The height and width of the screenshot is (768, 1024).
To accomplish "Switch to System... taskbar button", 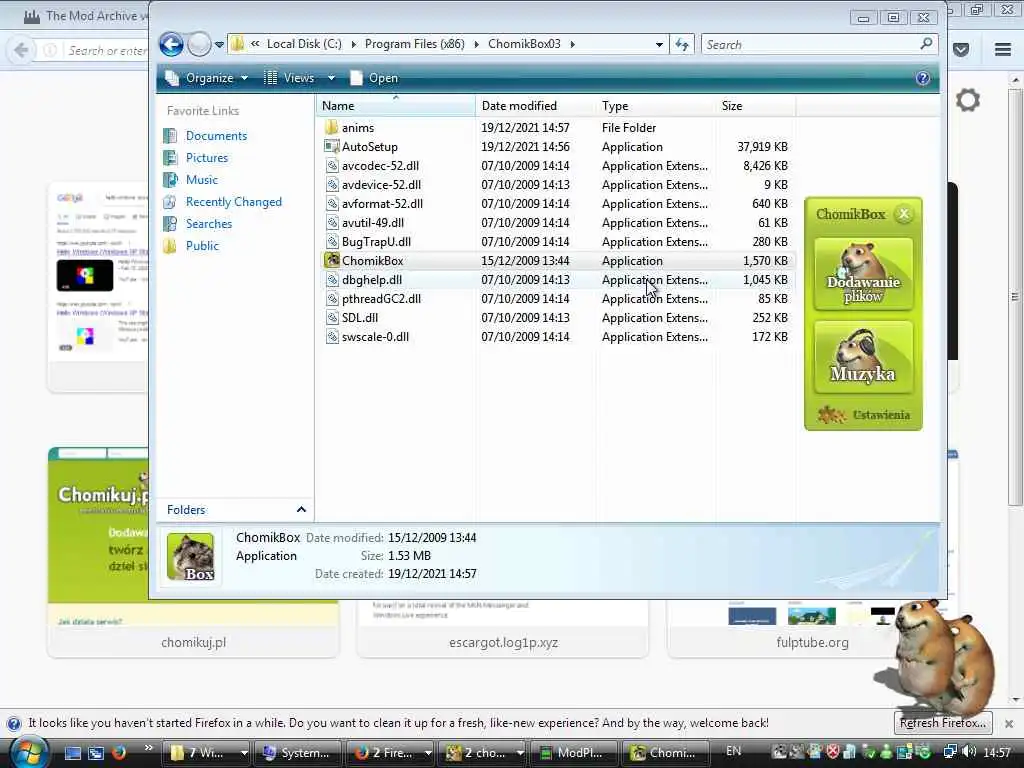I will (x=297, y=753).
